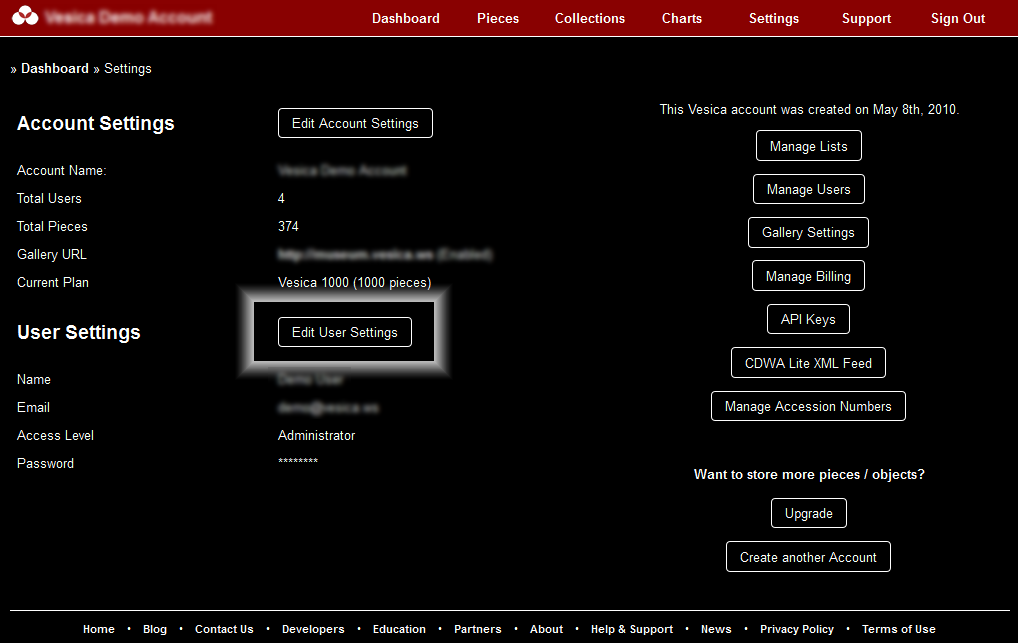Image resolution: width=1018 pixels, height=643 pixels.
Task: Open the CDWA Lite XML Feed
Action: (x=808, y=363)
